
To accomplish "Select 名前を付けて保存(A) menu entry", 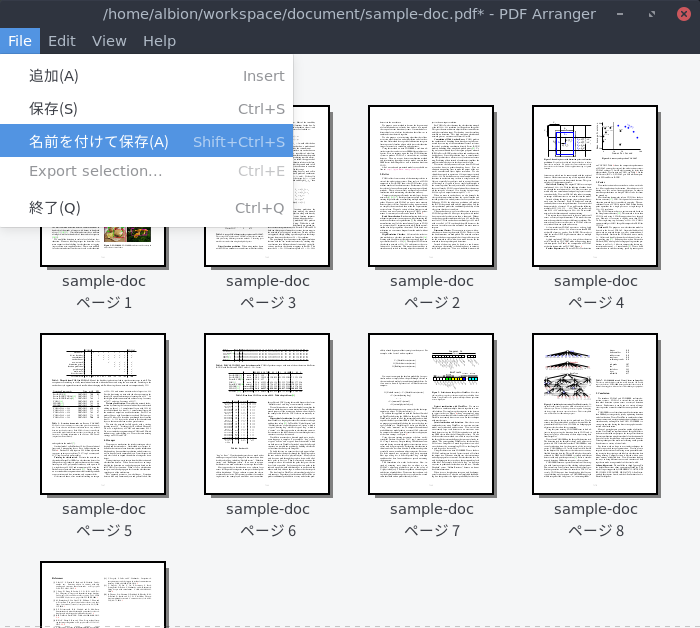I will coord(146,141).
